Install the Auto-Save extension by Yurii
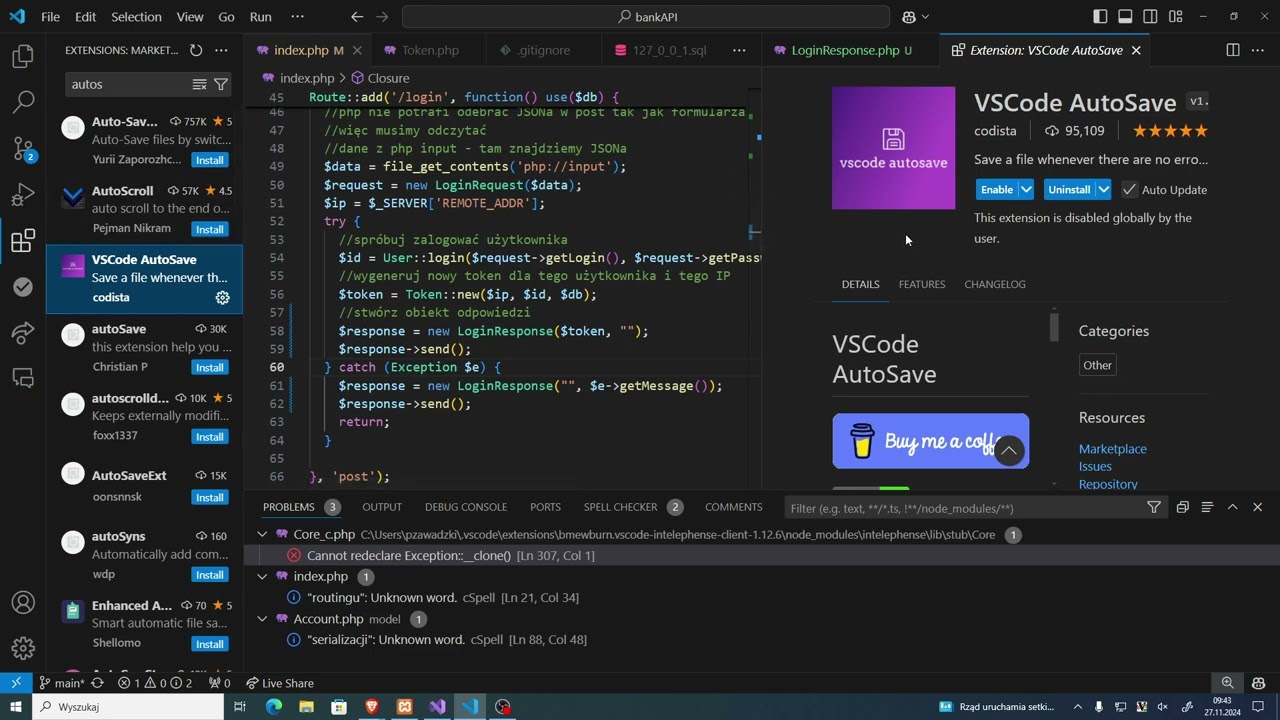Image resolution: width=1280 pixels, height=720 pixels. point(210,160)
